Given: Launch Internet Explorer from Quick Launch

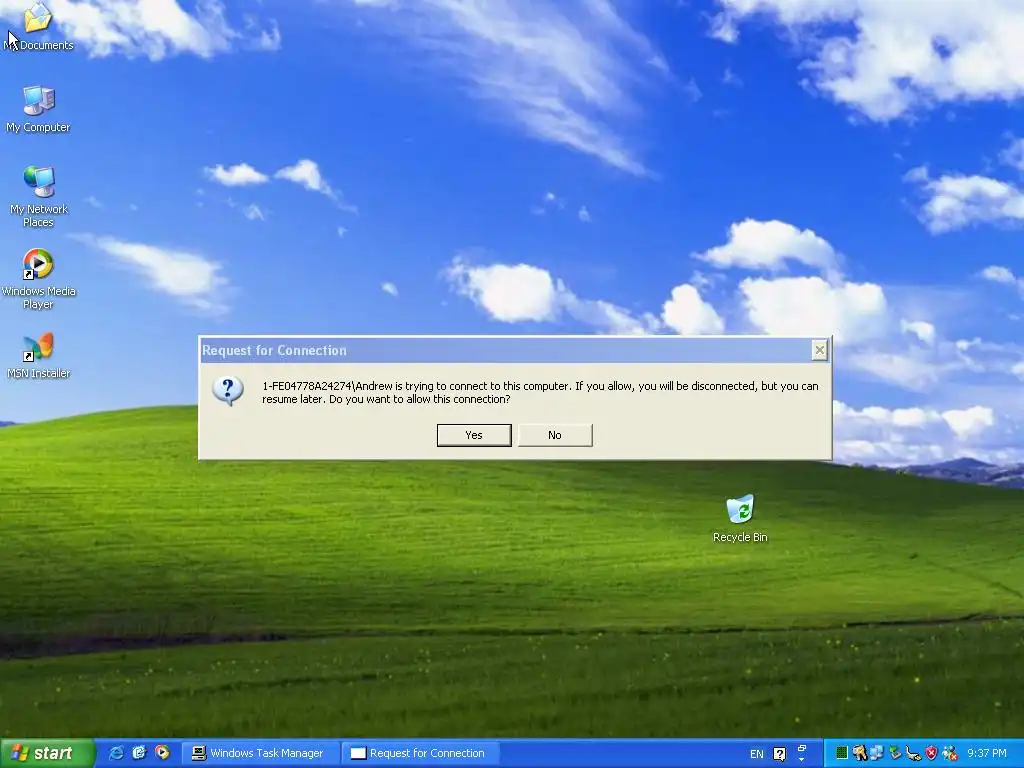Looking at the screenshot, I should pos(116,753).
